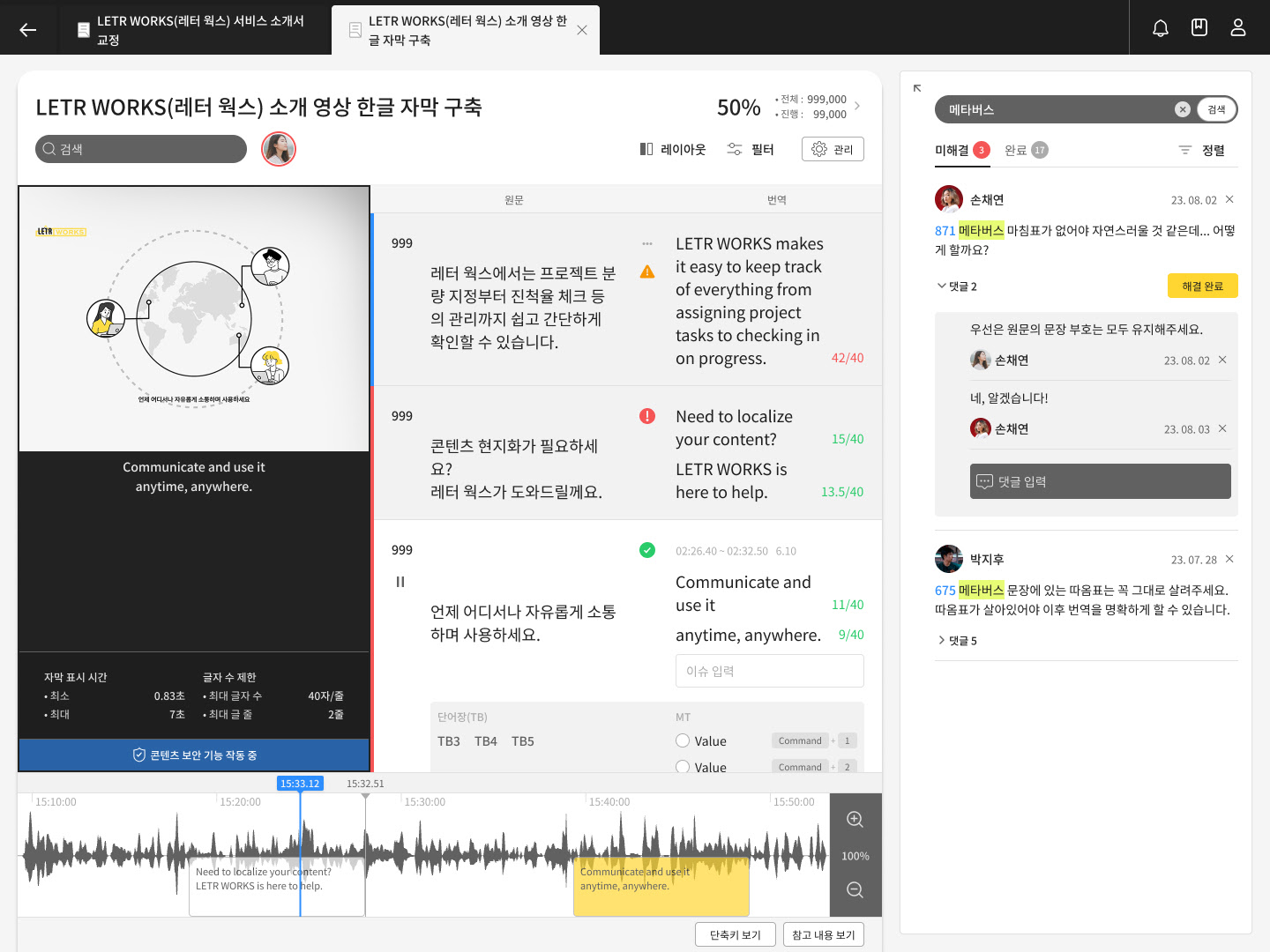Zoom out on the waveform timeline
Viewport: 1270px width, 952px height.
click(855, 890)
